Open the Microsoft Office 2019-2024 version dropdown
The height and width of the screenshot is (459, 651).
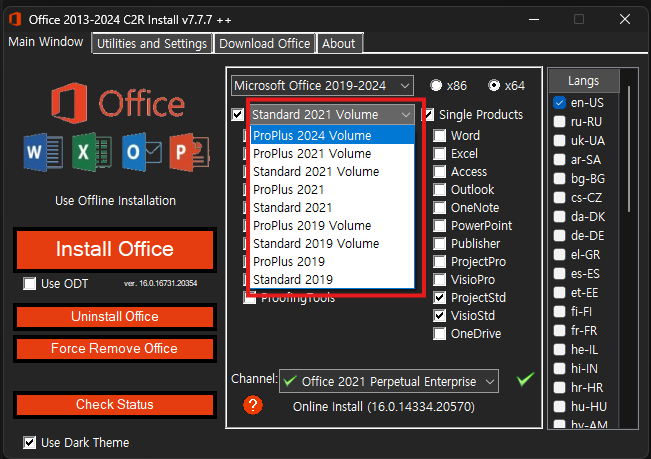click(x=322, y=85)
